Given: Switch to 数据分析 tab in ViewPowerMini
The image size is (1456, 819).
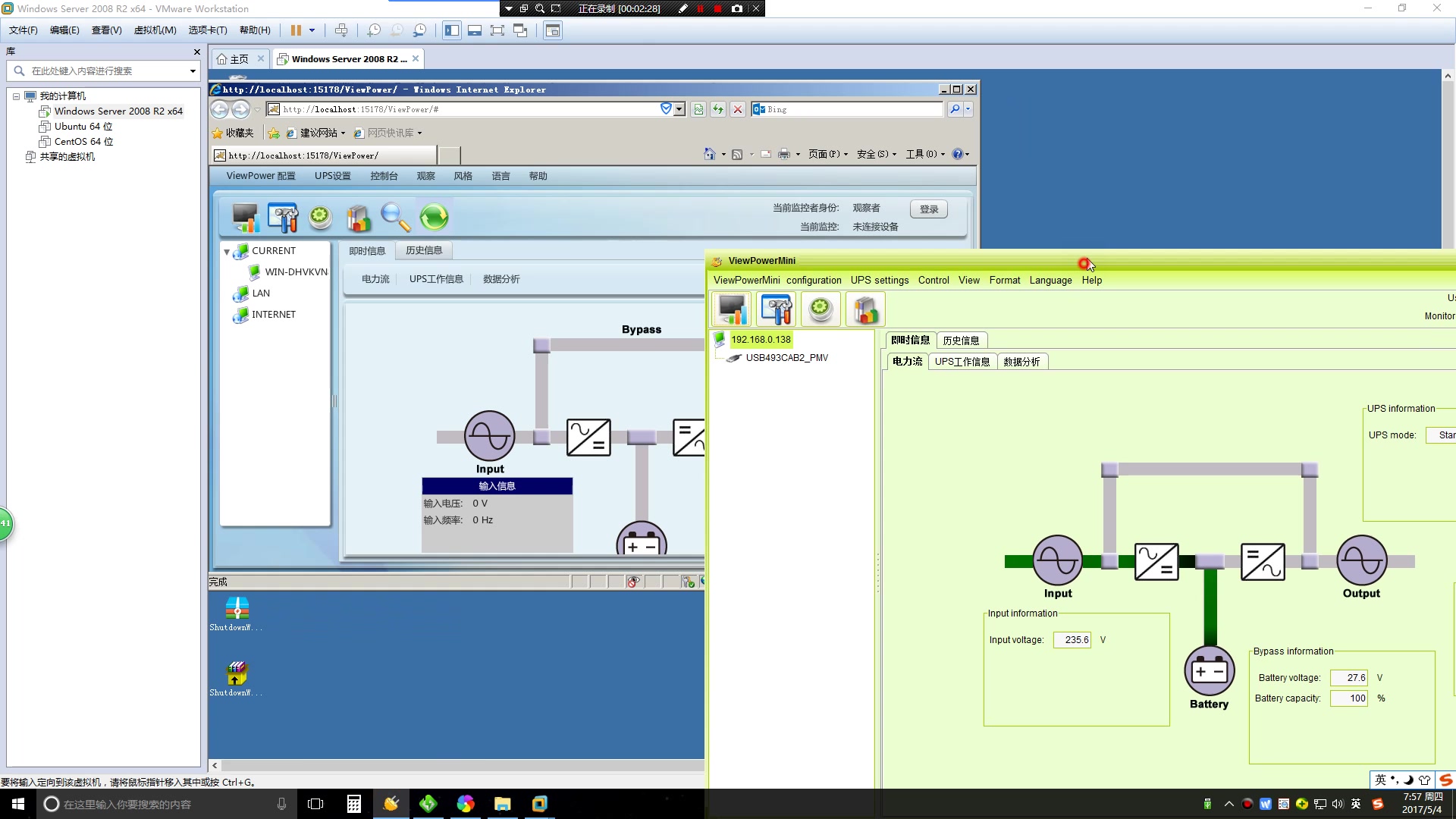Looking at the screenshot, I should [x=1021, y=362].
